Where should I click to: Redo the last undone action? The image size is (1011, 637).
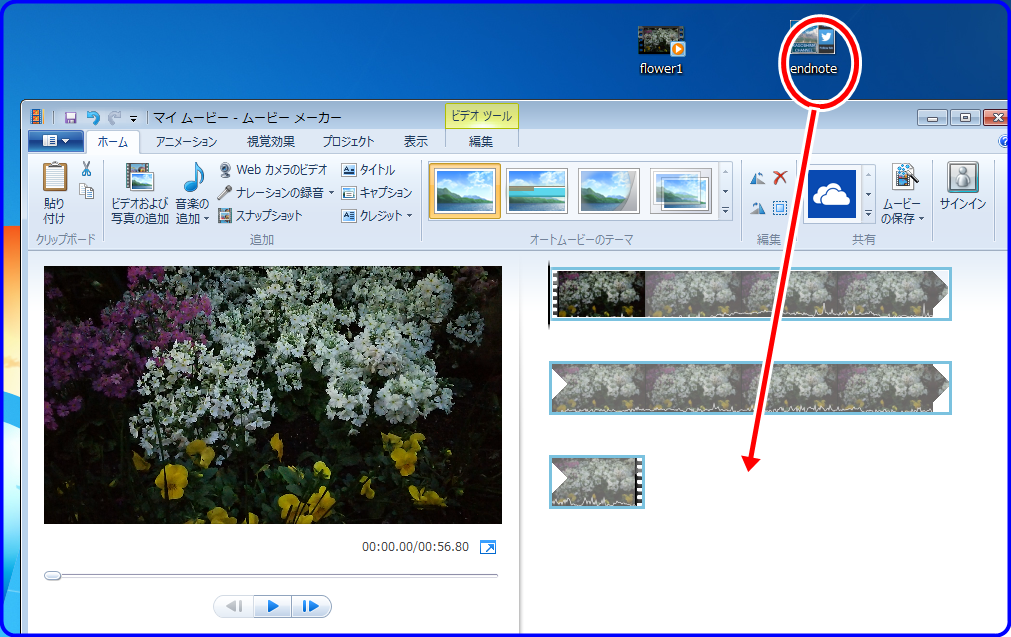115,117
